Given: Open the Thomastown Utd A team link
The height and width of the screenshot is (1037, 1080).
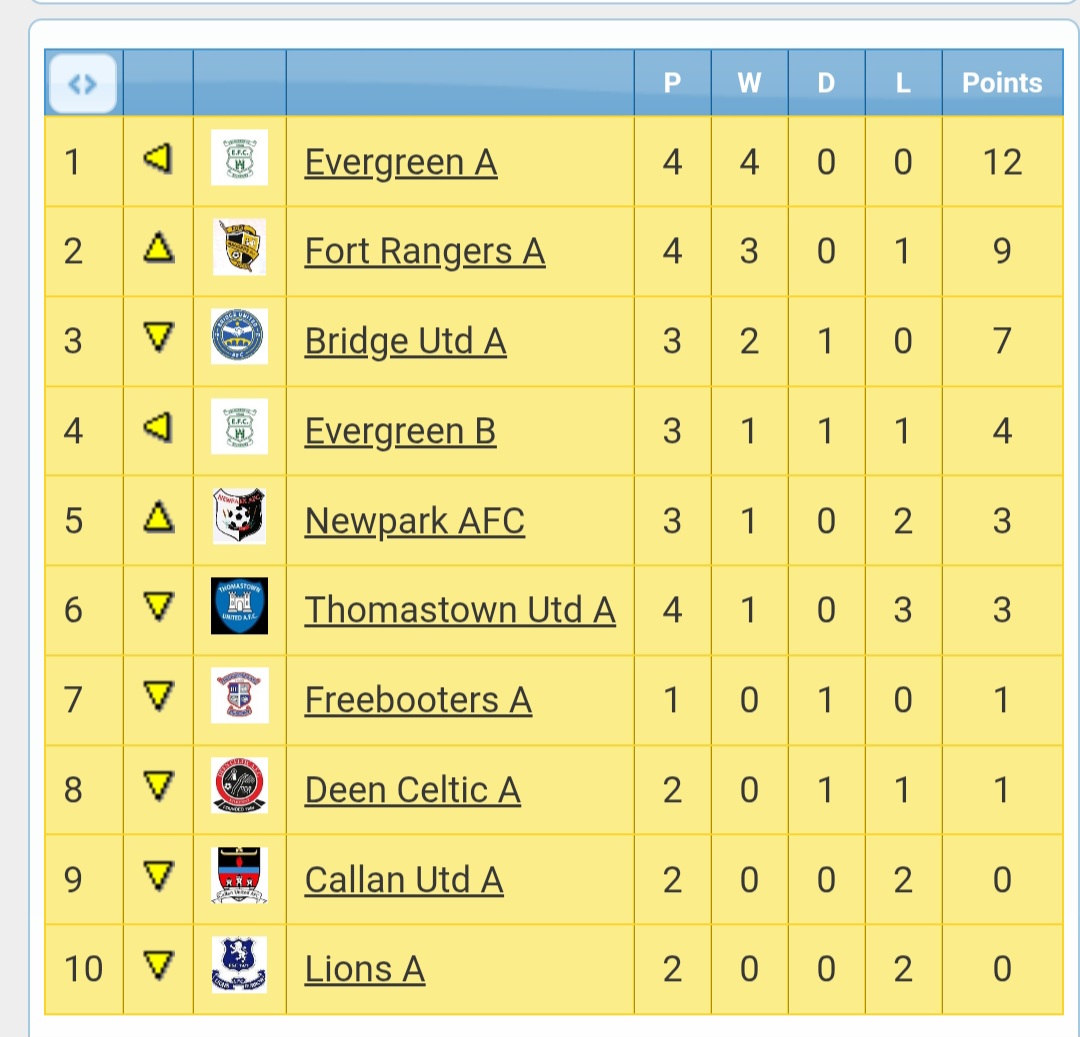Looking at the screenshot, I should point(460,610).
